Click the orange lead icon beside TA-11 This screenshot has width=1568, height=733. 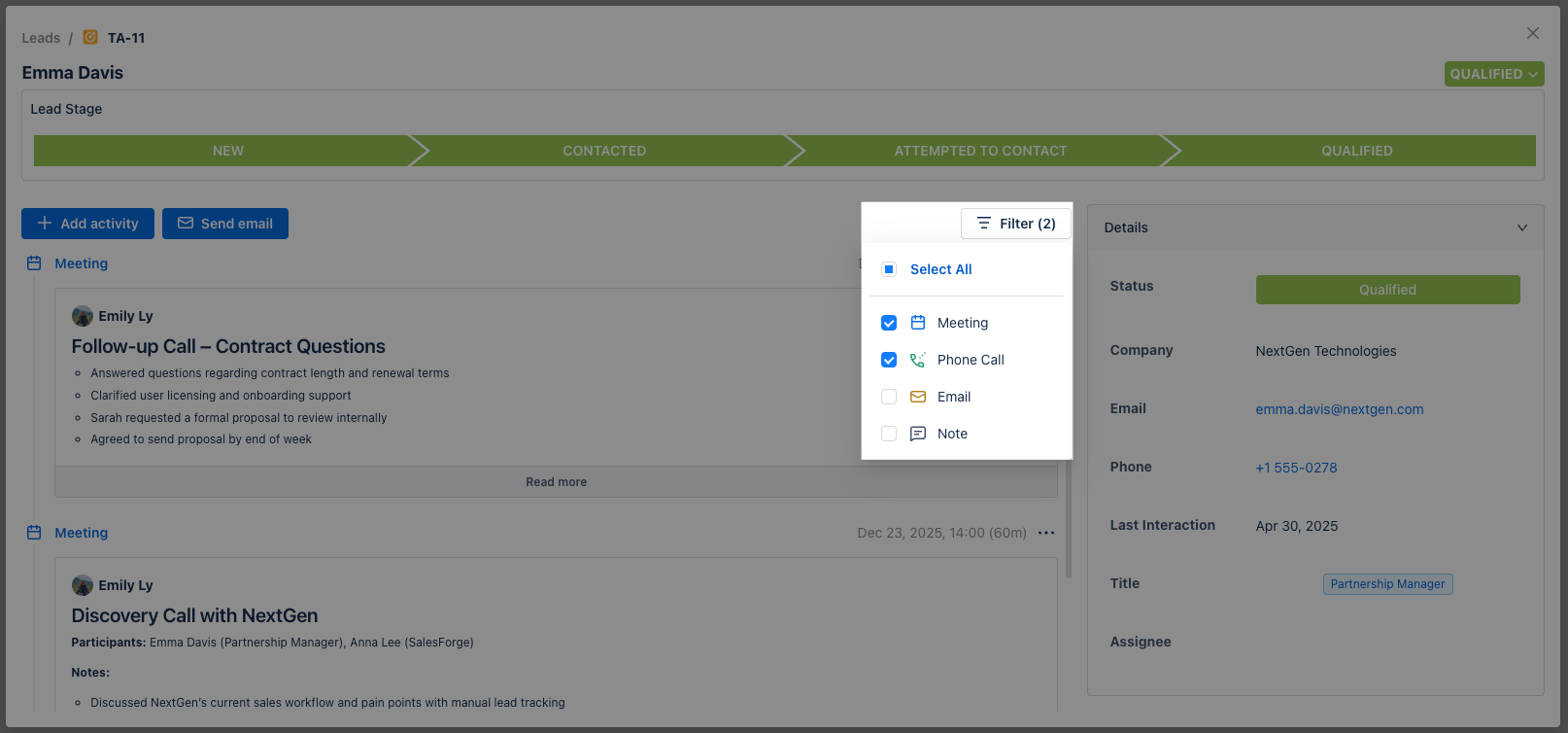[90, 37]
